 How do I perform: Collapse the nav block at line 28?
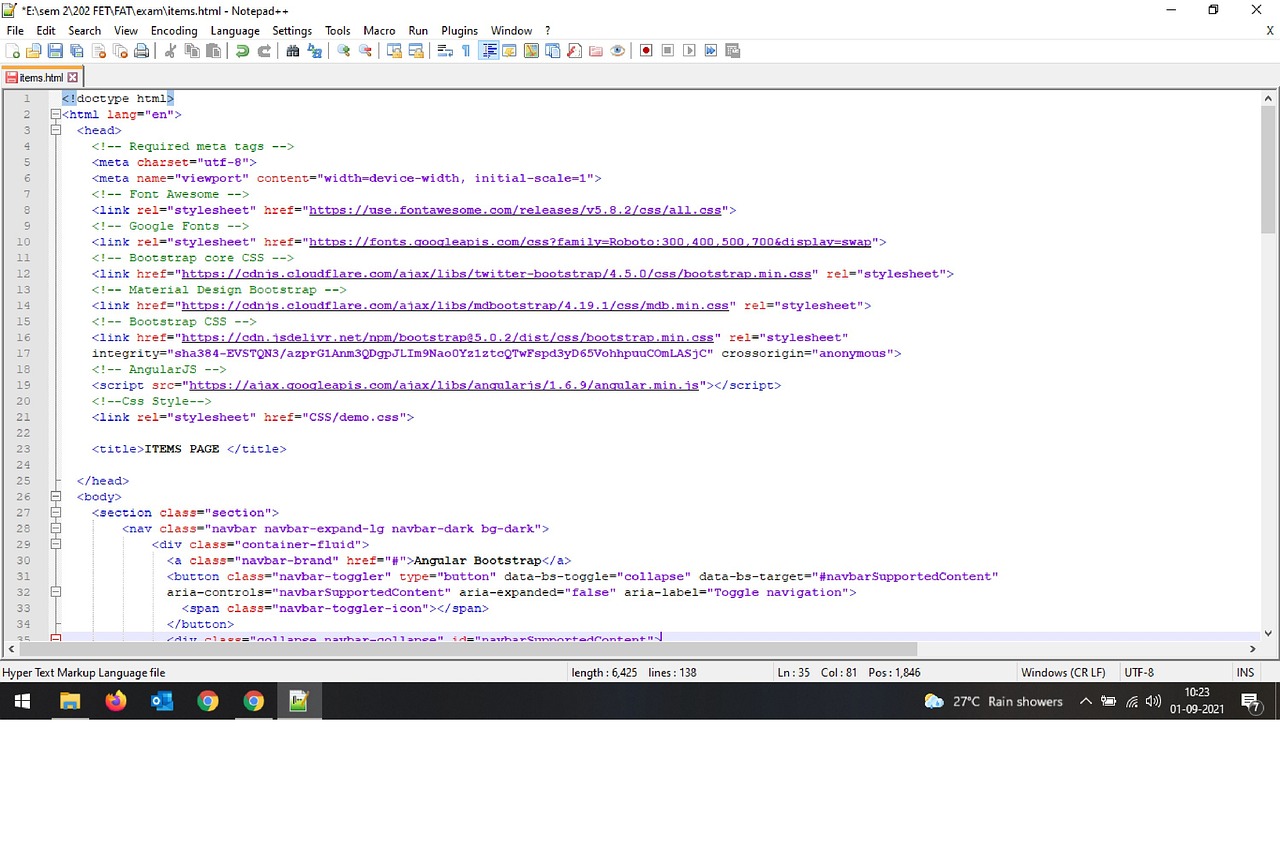[56, 528]
